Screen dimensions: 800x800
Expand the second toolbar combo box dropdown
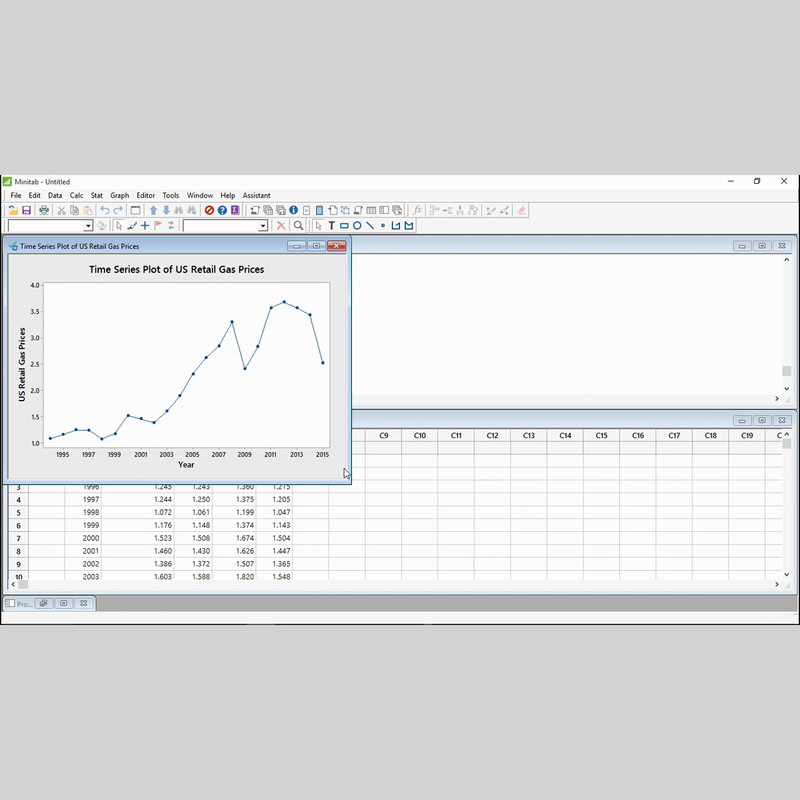click(x=263, y=226)
